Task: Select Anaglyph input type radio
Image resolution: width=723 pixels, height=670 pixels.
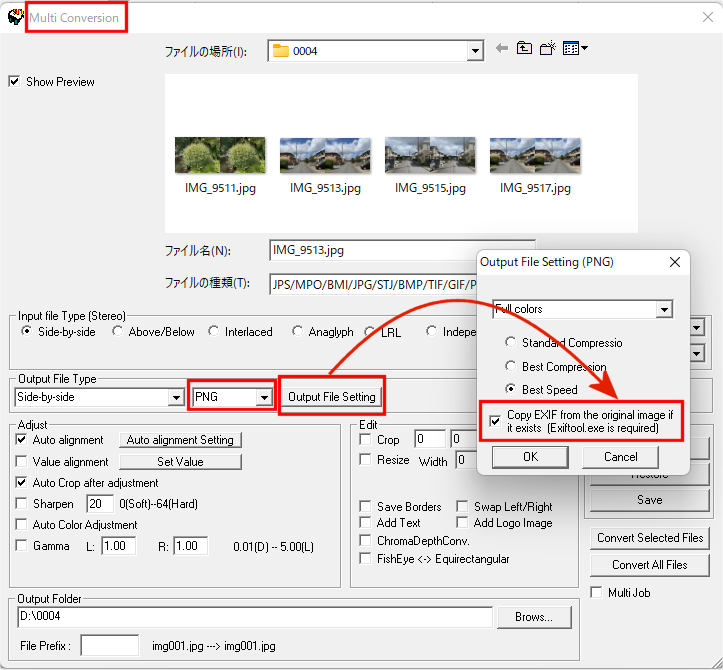Action: point(297,331)
